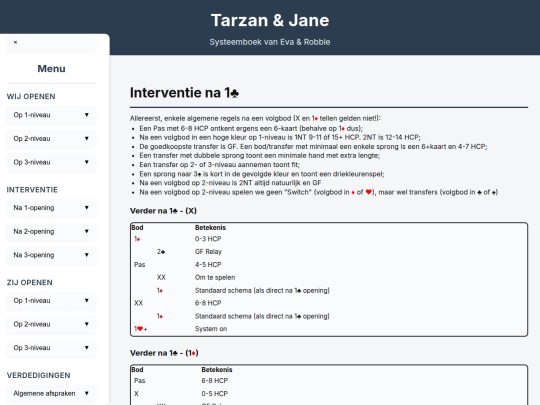This screenshot has height=405, width=540.
Task: Open the 'Na 2-opening' interventie dropdown
Action: coord(51,231)
